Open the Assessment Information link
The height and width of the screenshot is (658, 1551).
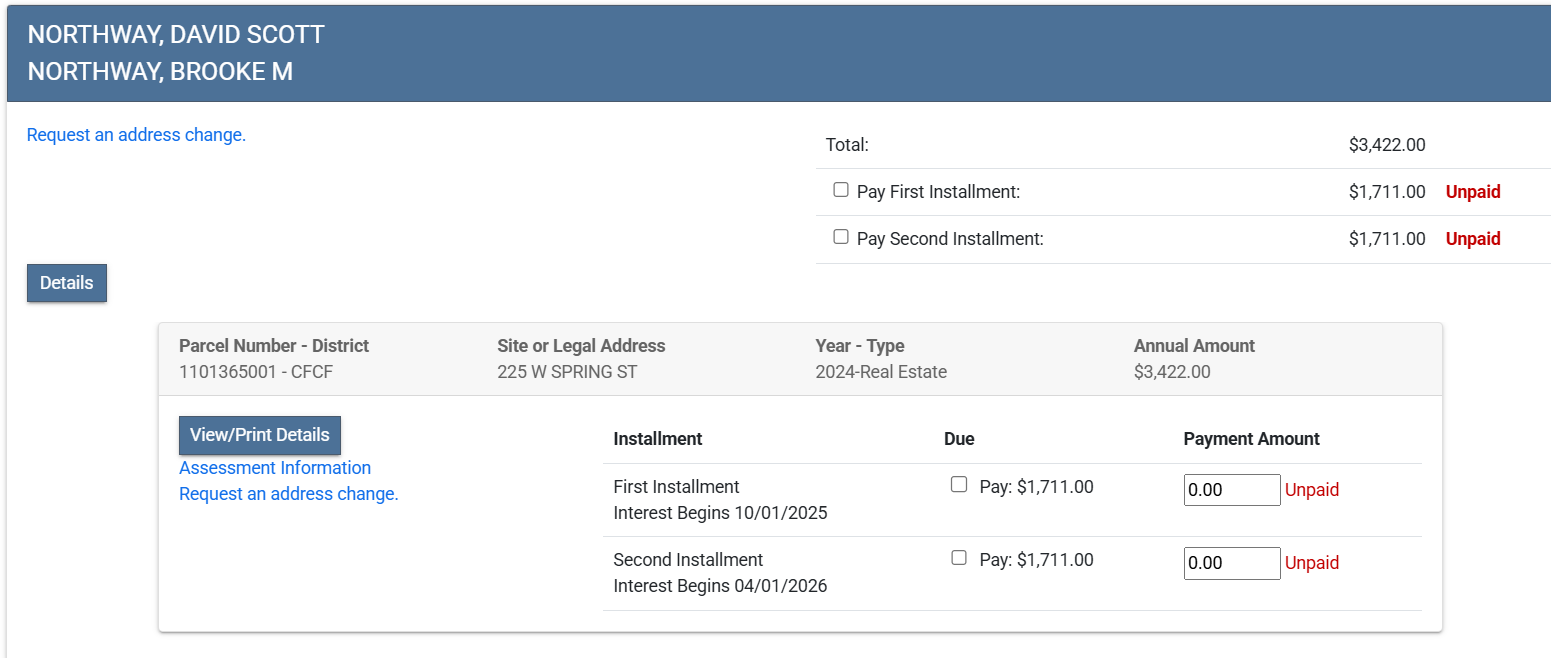[x=275, y=468]
